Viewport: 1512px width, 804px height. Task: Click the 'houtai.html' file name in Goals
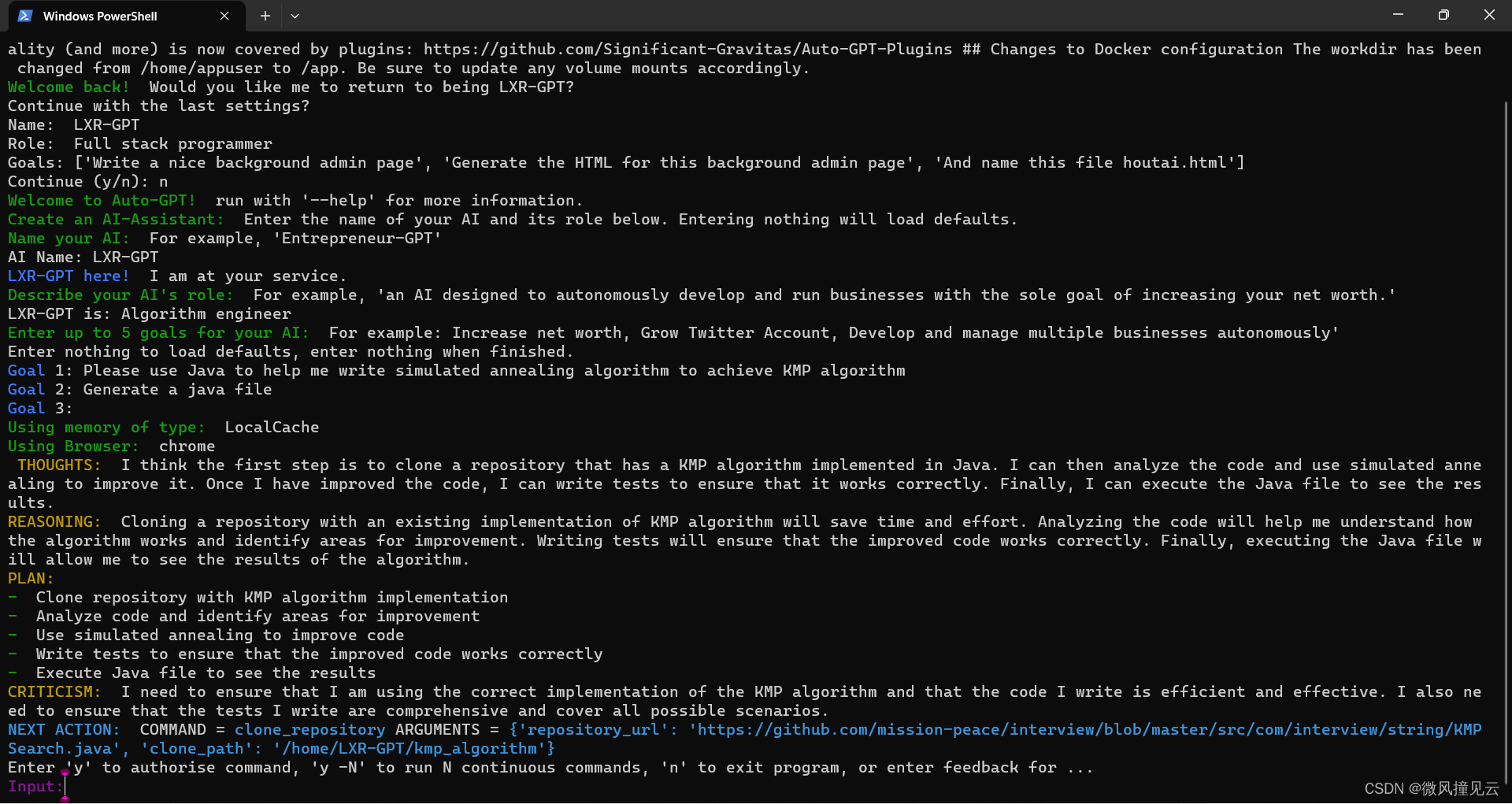(x=1174, y=162)
